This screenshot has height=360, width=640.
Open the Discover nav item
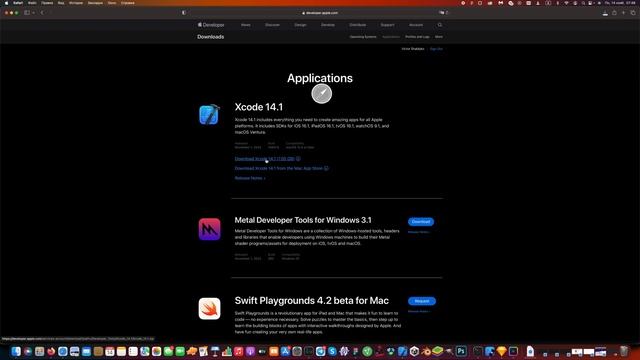click(x=272, y=25)
